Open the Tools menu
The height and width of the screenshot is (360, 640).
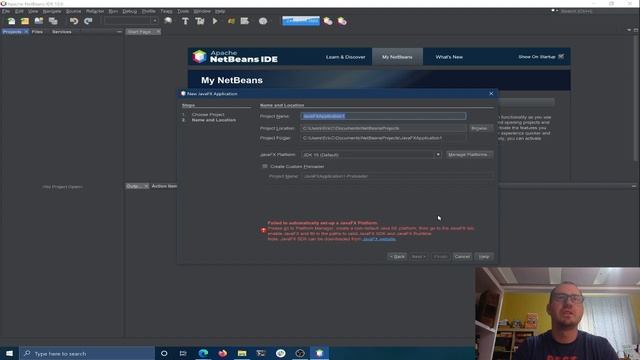coord(183,11)
